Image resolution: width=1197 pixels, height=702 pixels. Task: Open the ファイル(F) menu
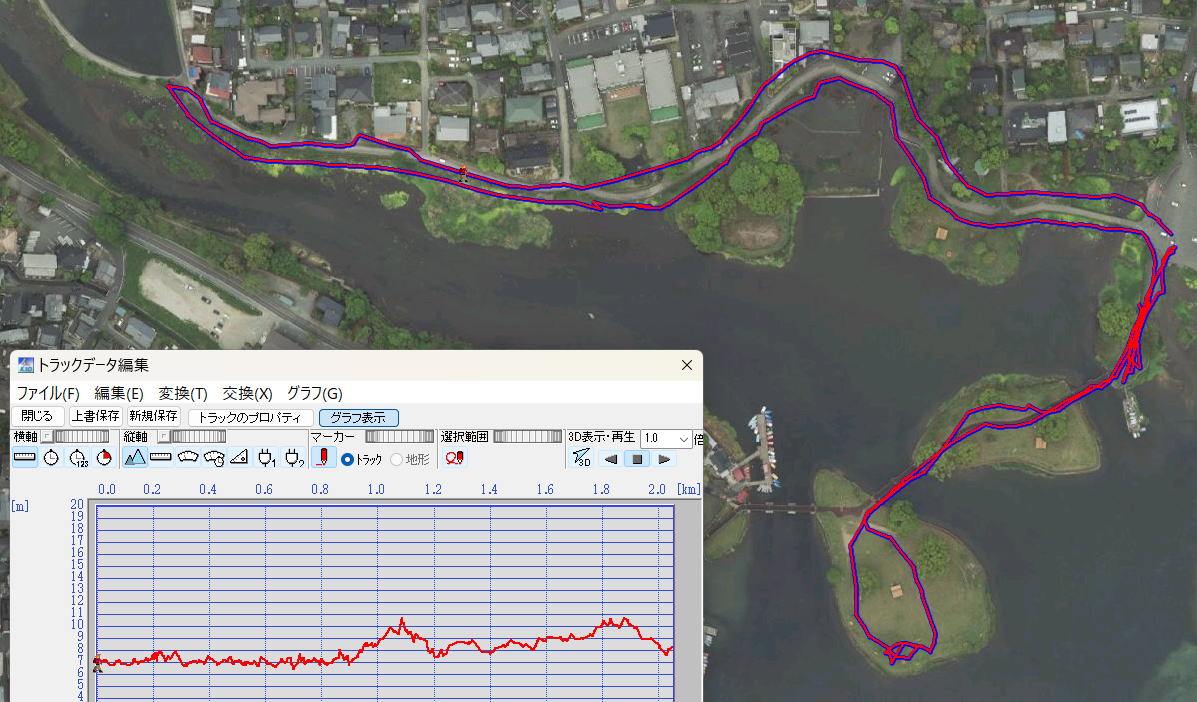point(48,393)
